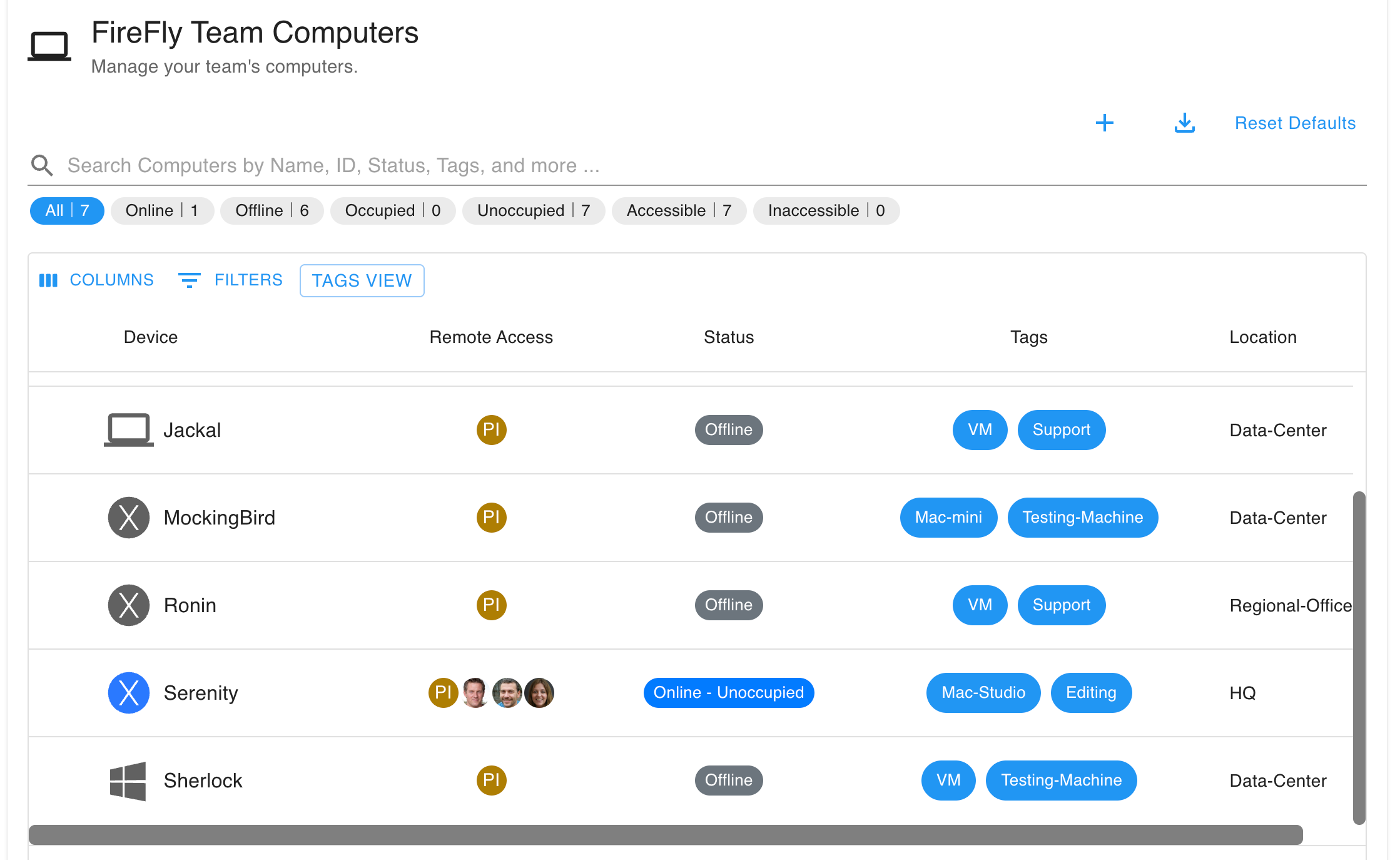
Task: Click the blue Serenity macOS icon
Action: click(x=129, y=693)
